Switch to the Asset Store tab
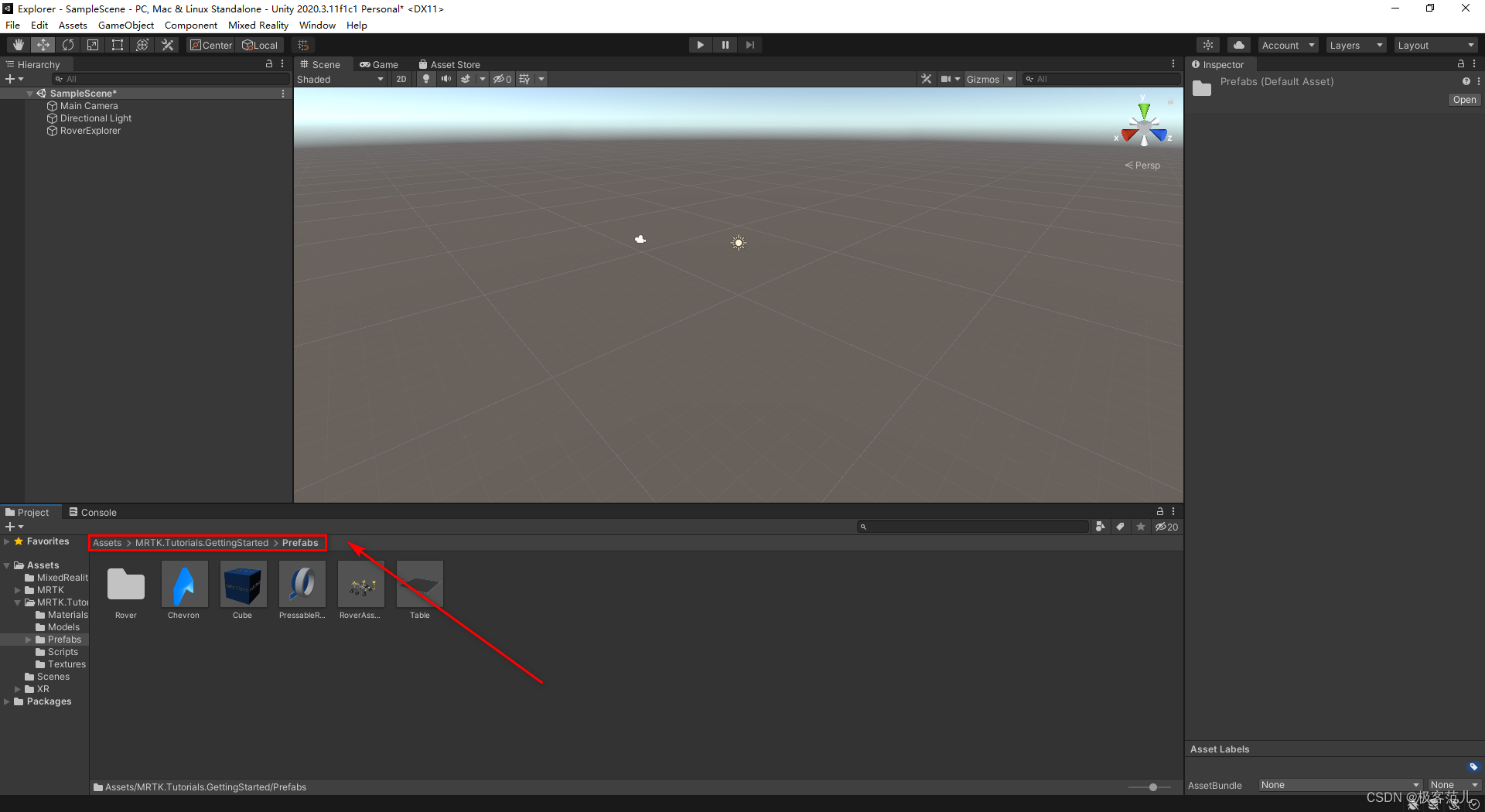Screen dimensions: 1485x812 click(449, 64)
